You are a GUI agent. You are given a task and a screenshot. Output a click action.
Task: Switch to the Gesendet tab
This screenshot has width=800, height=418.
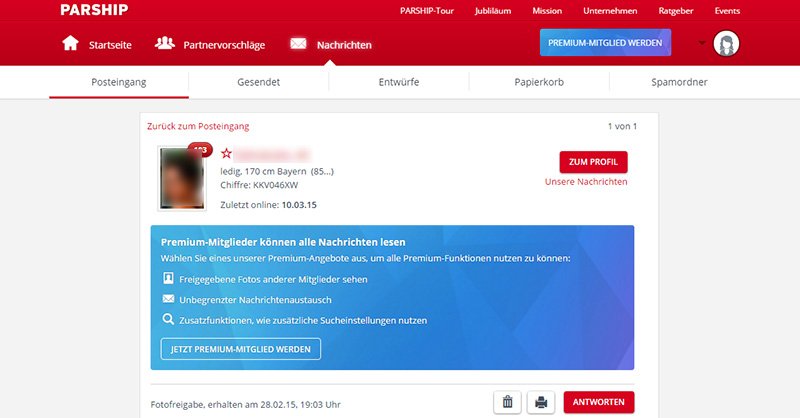tap(259, 82)
